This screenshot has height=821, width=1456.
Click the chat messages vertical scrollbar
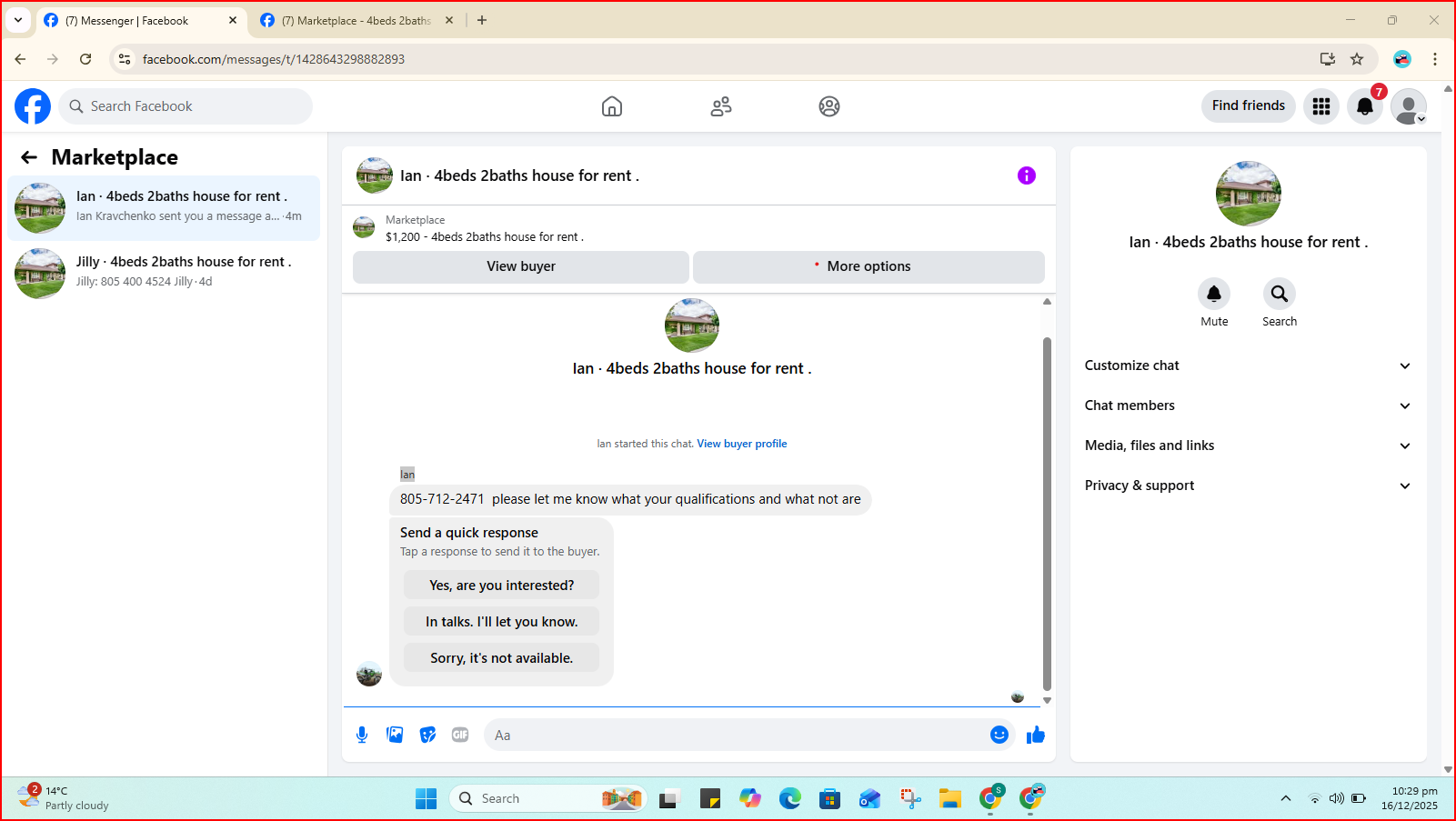click(x=1047, y=514)
